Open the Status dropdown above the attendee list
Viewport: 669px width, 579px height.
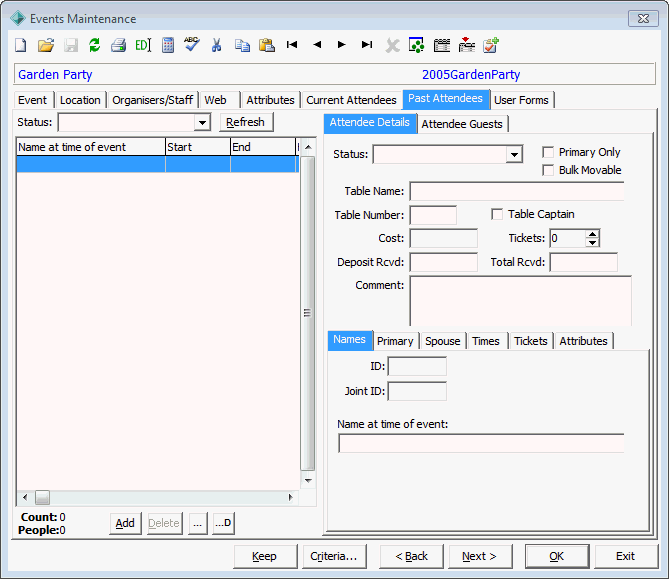[202, 122]
